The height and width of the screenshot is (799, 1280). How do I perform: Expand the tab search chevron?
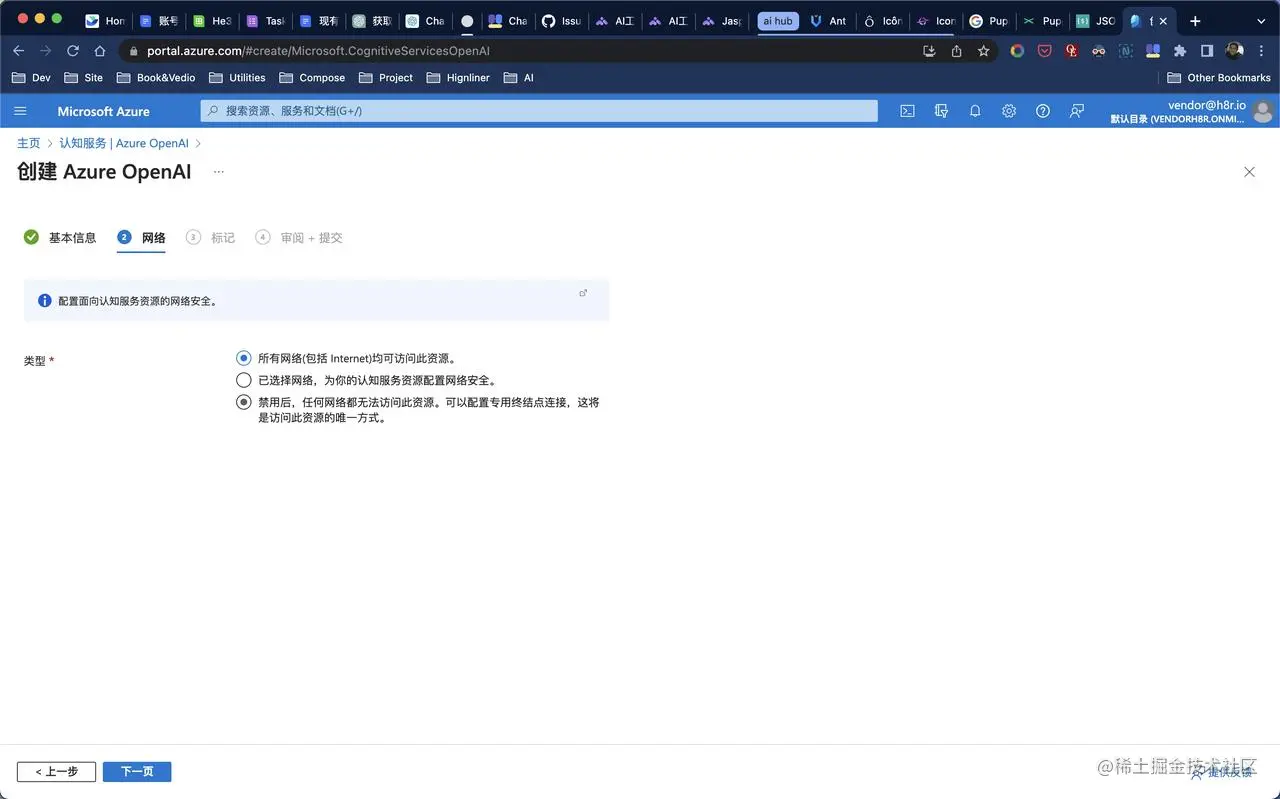[1260, 20]
